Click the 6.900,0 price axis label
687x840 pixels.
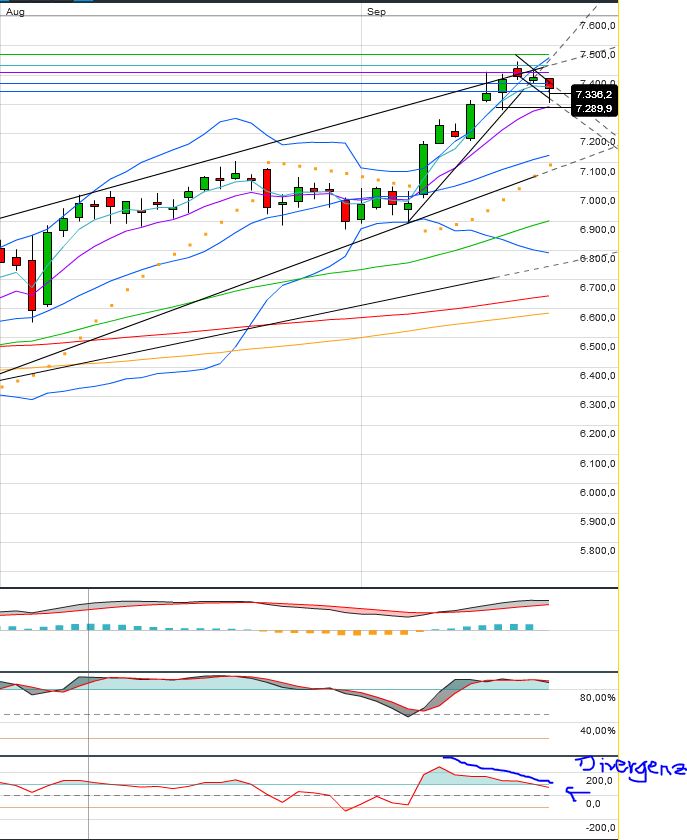598,229
